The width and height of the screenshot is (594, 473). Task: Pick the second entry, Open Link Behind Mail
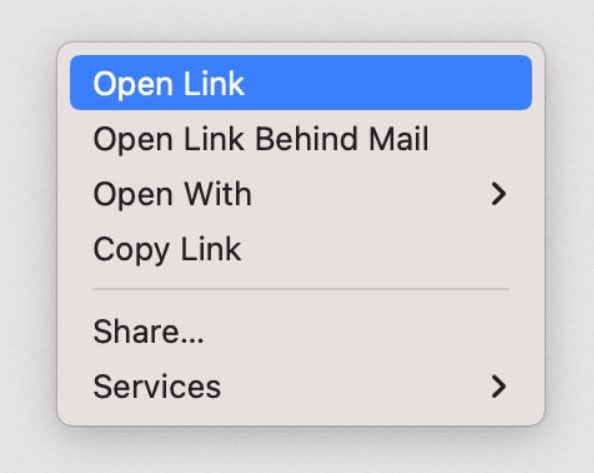click(301, 139)
